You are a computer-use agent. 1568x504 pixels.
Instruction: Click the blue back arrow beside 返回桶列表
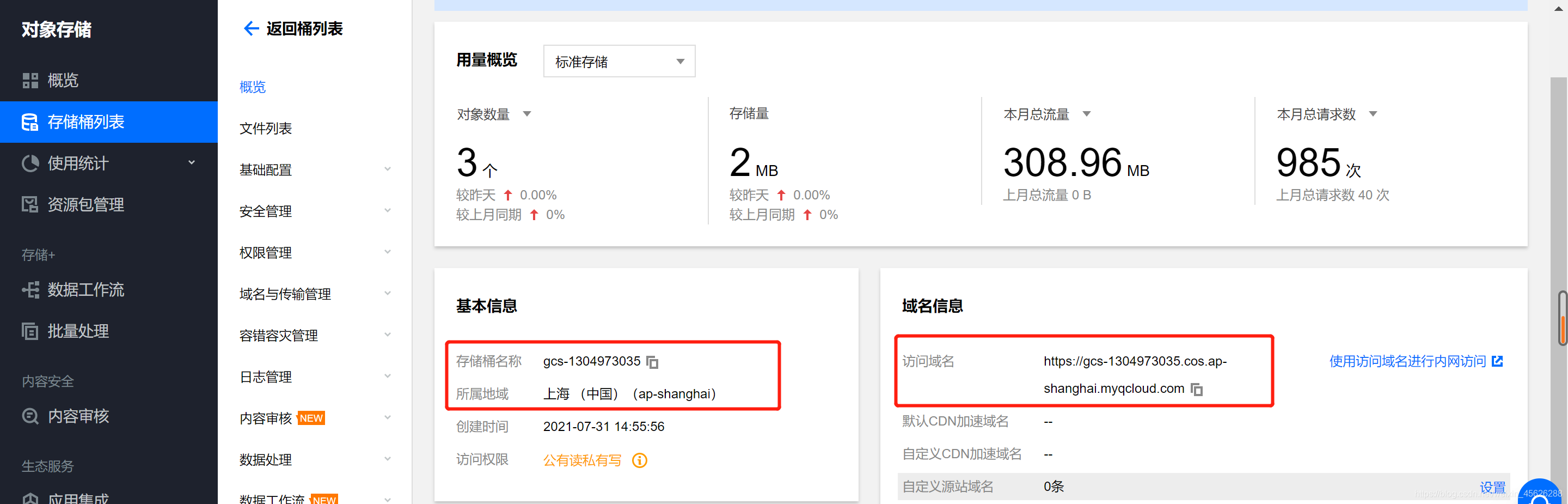click(250, 28)
